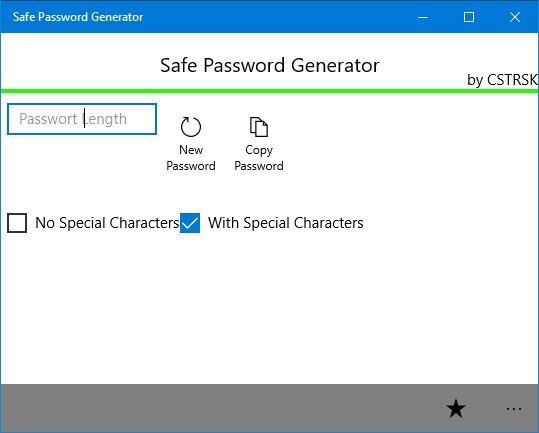
Task: Click the large Safe Password Generator heading
Action: point(270,65)
